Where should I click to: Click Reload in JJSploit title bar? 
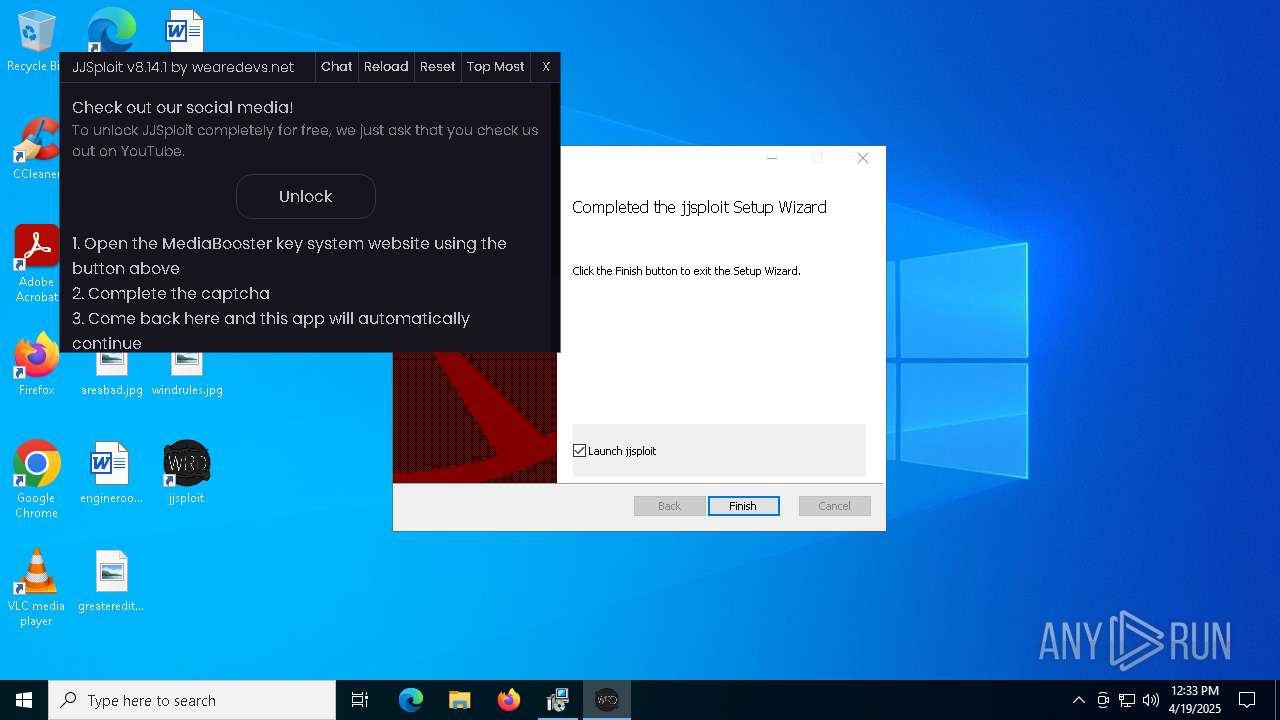click(x=386, y=67)
